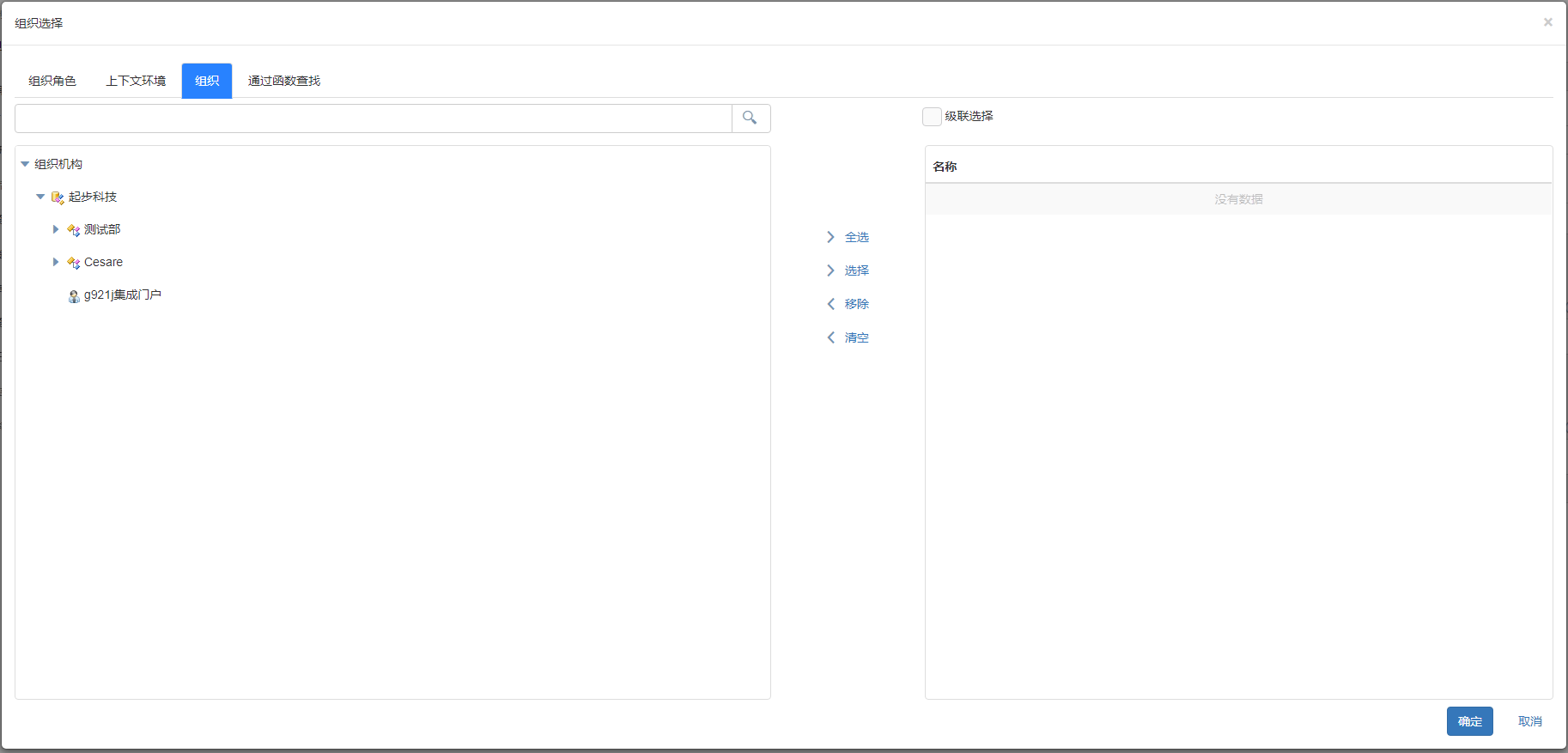1568x753 pixels.
Task: Click the g921j集成门户 user icon
Action: click(x=74, y=296)
